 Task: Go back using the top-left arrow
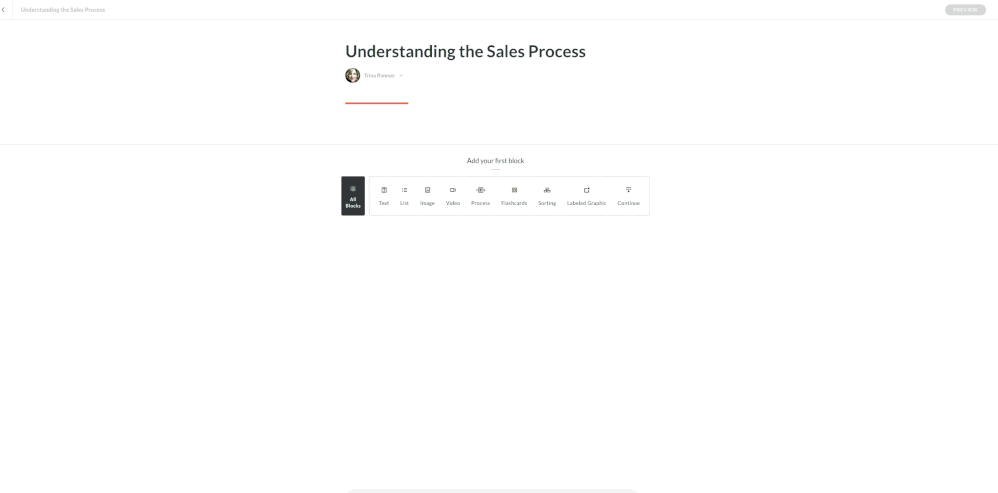pos(5,10)
